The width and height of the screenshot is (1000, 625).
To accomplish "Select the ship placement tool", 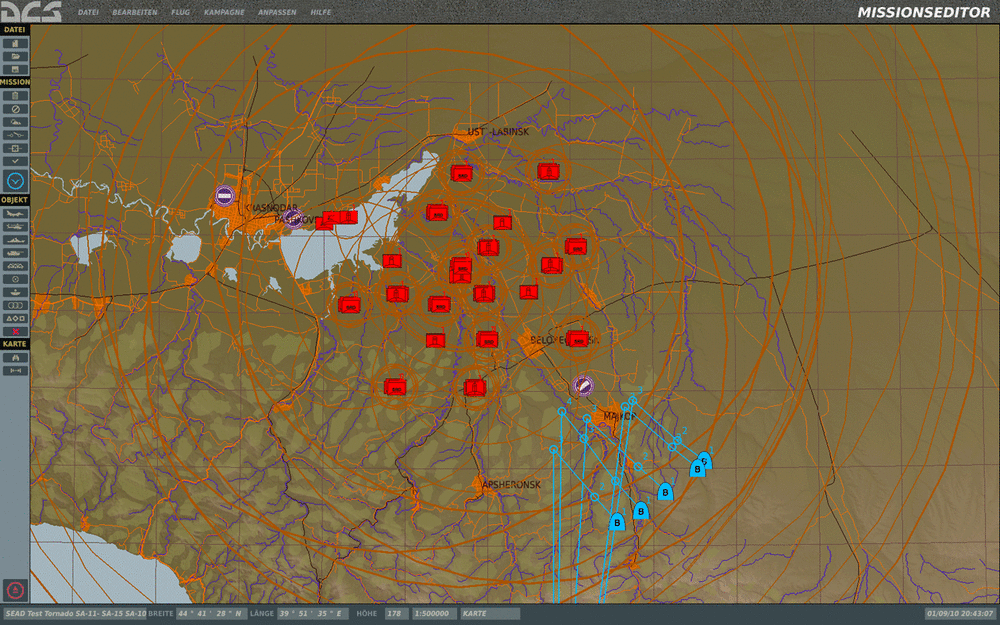I will click(15, 238).
